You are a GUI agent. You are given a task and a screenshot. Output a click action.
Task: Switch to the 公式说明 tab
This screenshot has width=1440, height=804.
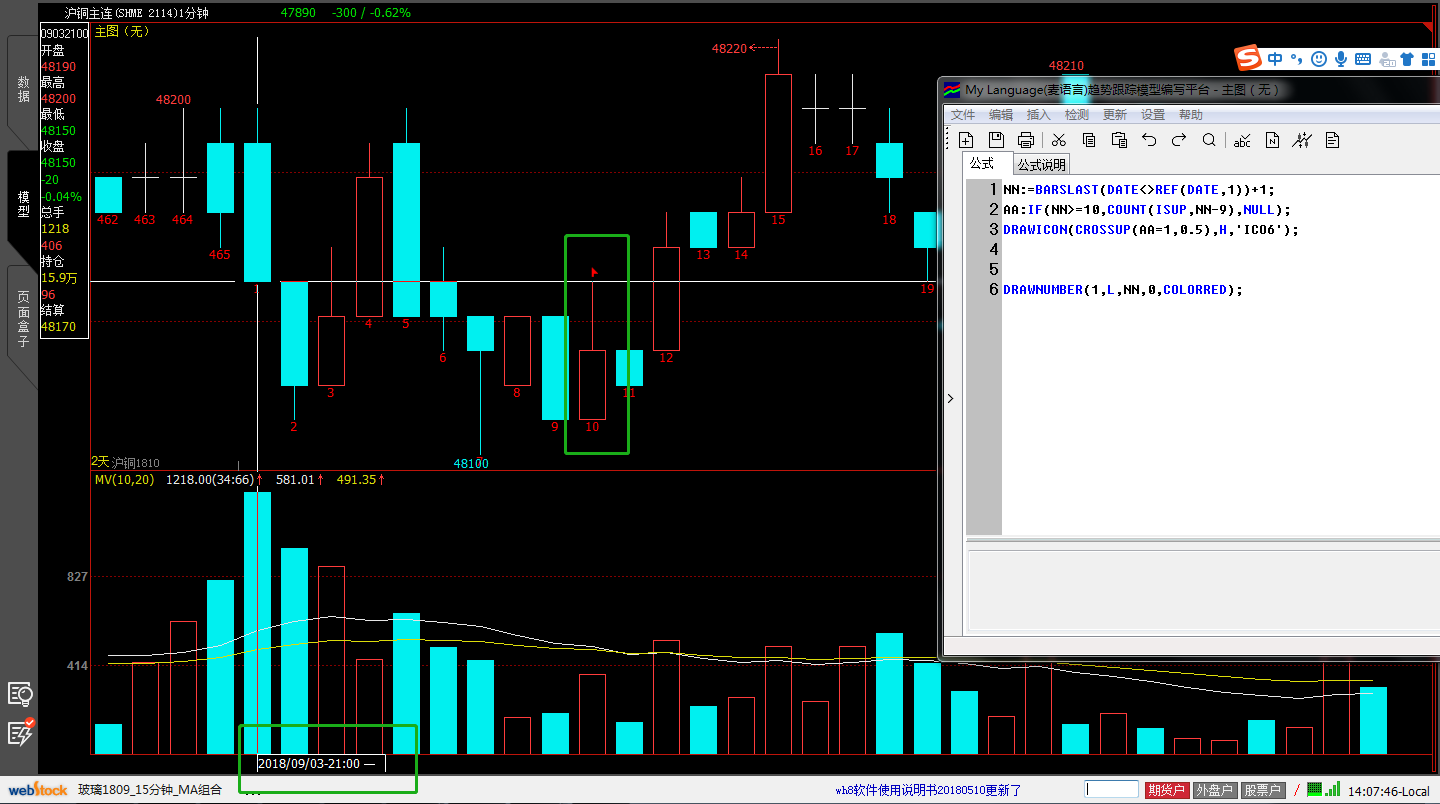1041,164
